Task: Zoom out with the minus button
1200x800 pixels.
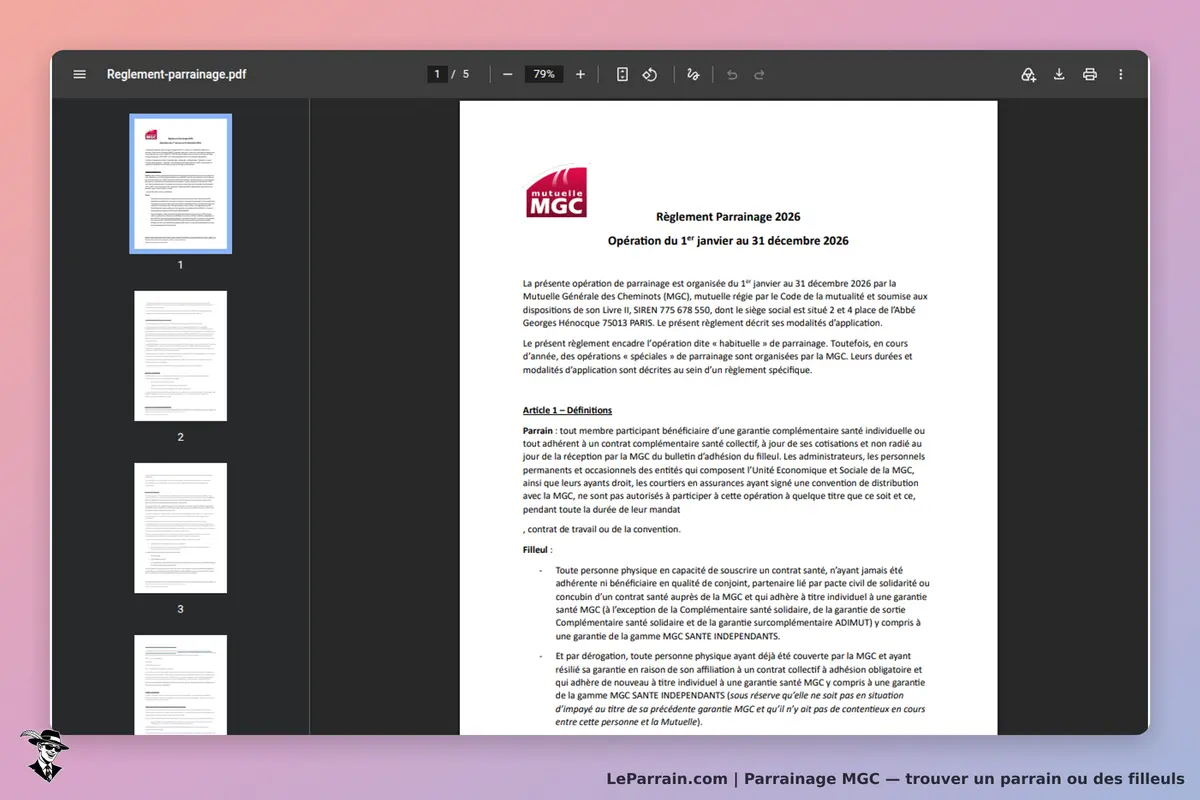Action: click(x=508, y=74)
